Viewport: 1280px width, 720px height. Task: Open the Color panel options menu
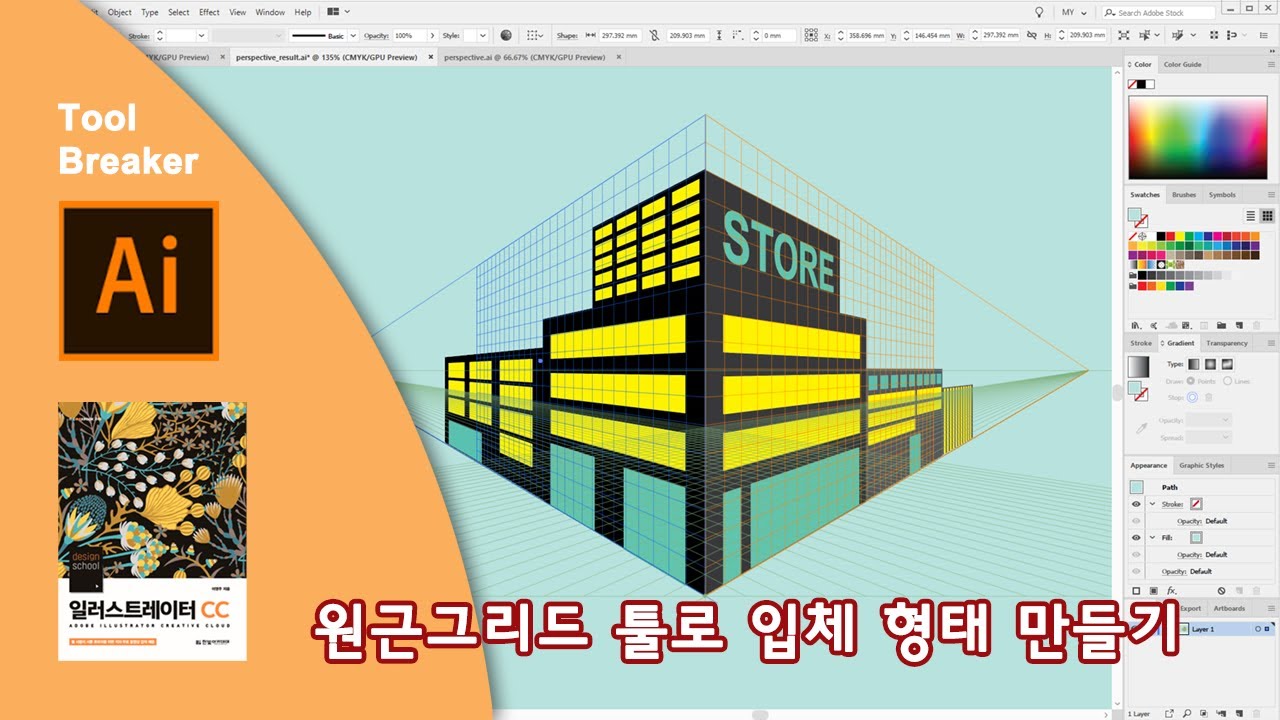[x=1271, y=64]
